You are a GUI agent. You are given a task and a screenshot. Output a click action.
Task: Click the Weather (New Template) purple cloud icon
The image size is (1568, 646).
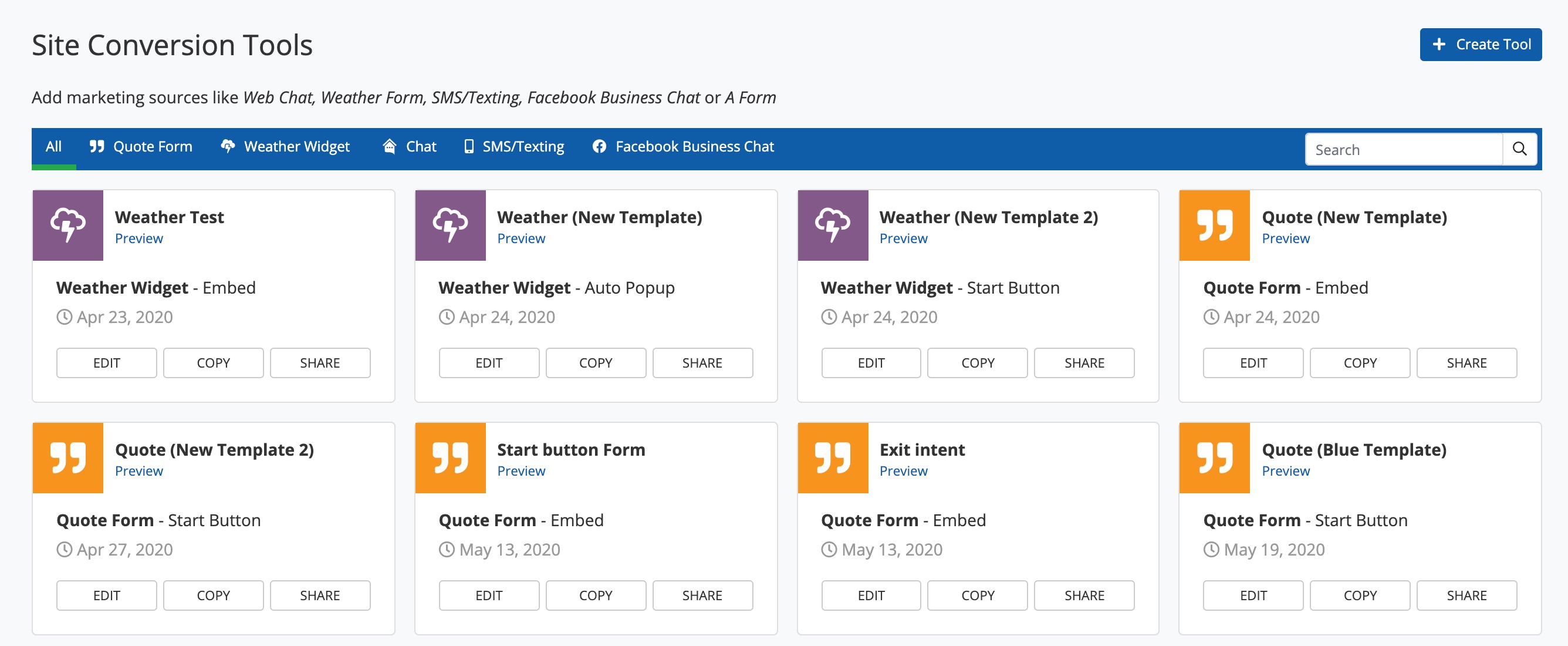[450, 225]
